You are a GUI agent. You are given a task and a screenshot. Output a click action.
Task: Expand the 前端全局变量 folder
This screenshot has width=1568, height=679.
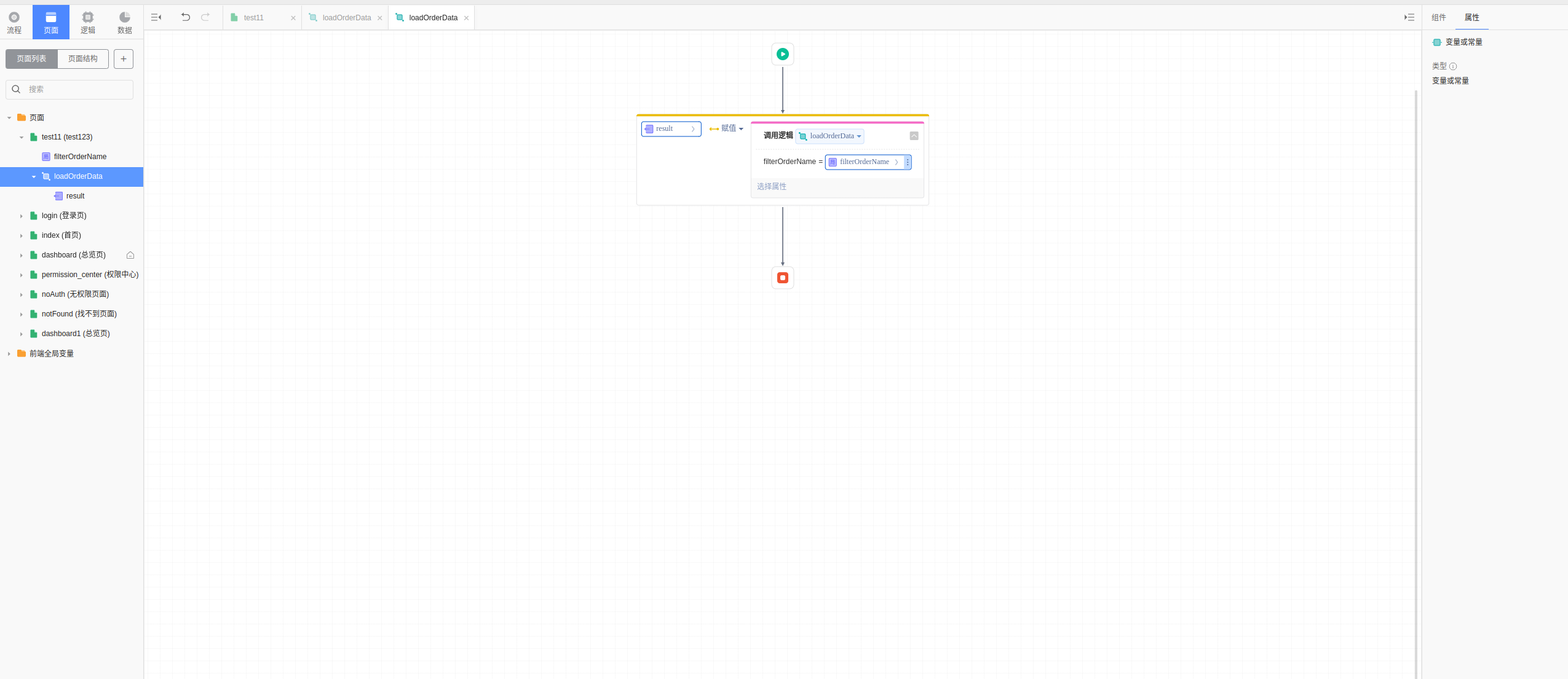[9, 353]
